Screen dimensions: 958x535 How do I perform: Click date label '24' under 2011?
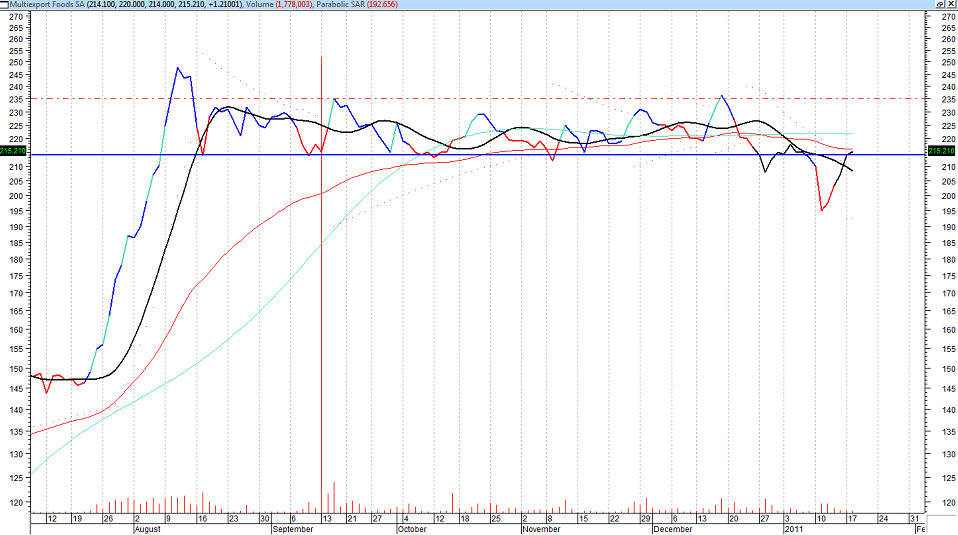(883, 519)
